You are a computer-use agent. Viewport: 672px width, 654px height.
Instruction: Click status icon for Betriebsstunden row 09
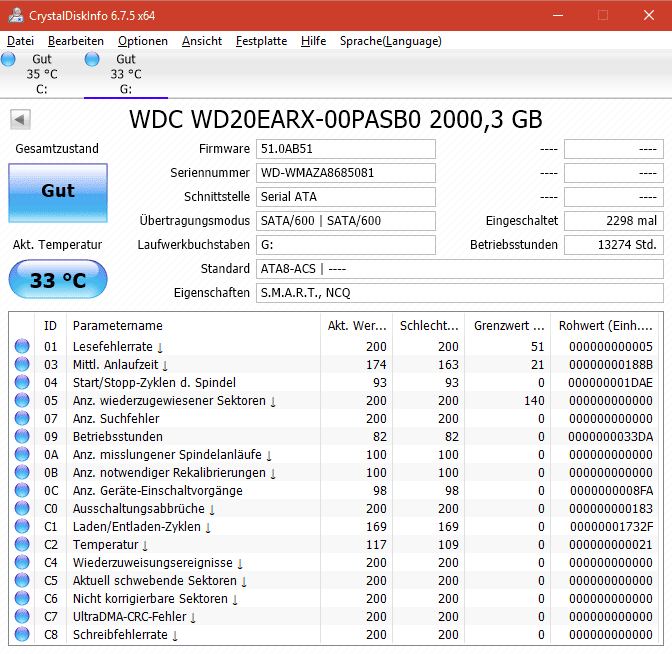(x=22, y=436)
